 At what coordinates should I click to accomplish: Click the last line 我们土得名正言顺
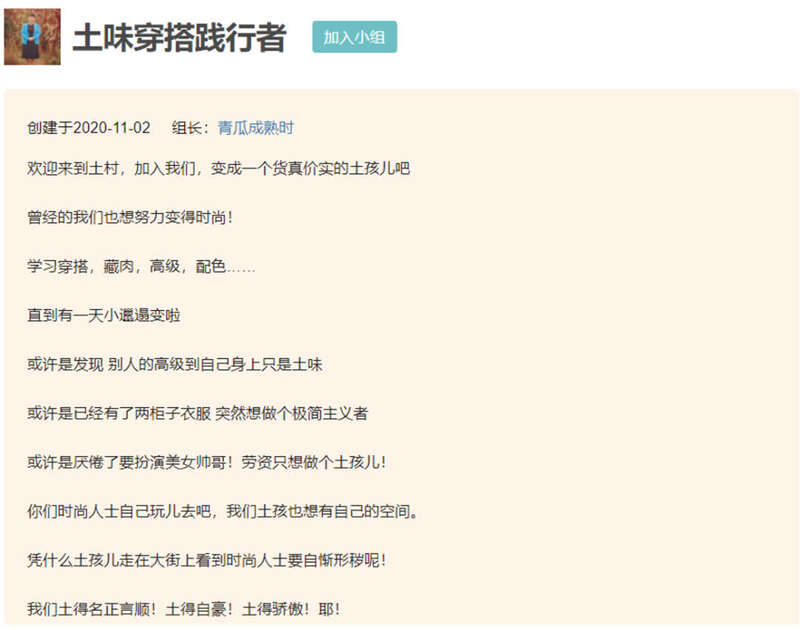185,609
